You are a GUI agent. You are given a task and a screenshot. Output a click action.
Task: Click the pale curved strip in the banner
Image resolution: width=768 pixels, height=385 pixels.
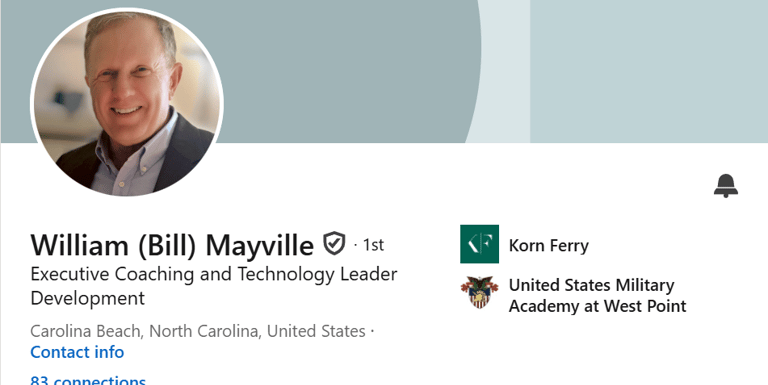pos(504,72)
